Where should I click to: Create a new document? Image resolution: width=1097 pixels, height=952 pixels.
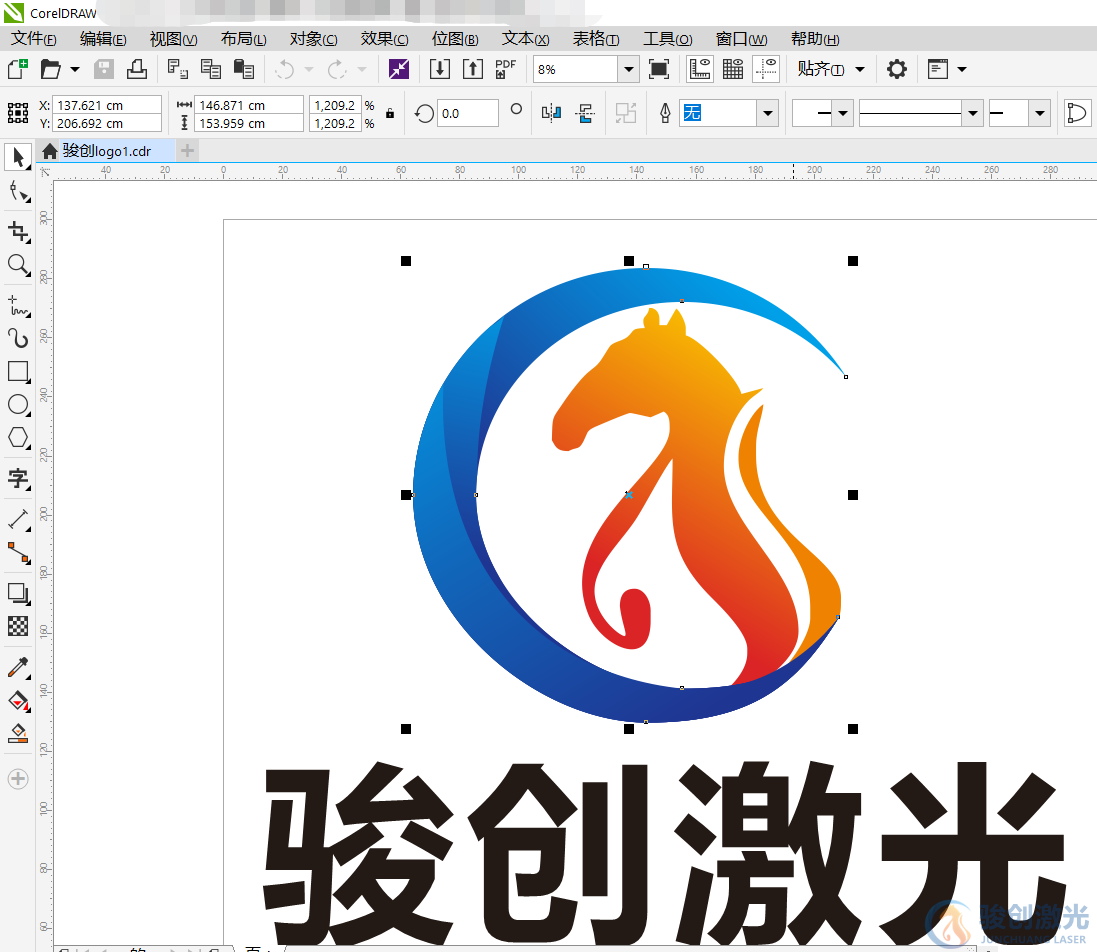click(17, 69)
